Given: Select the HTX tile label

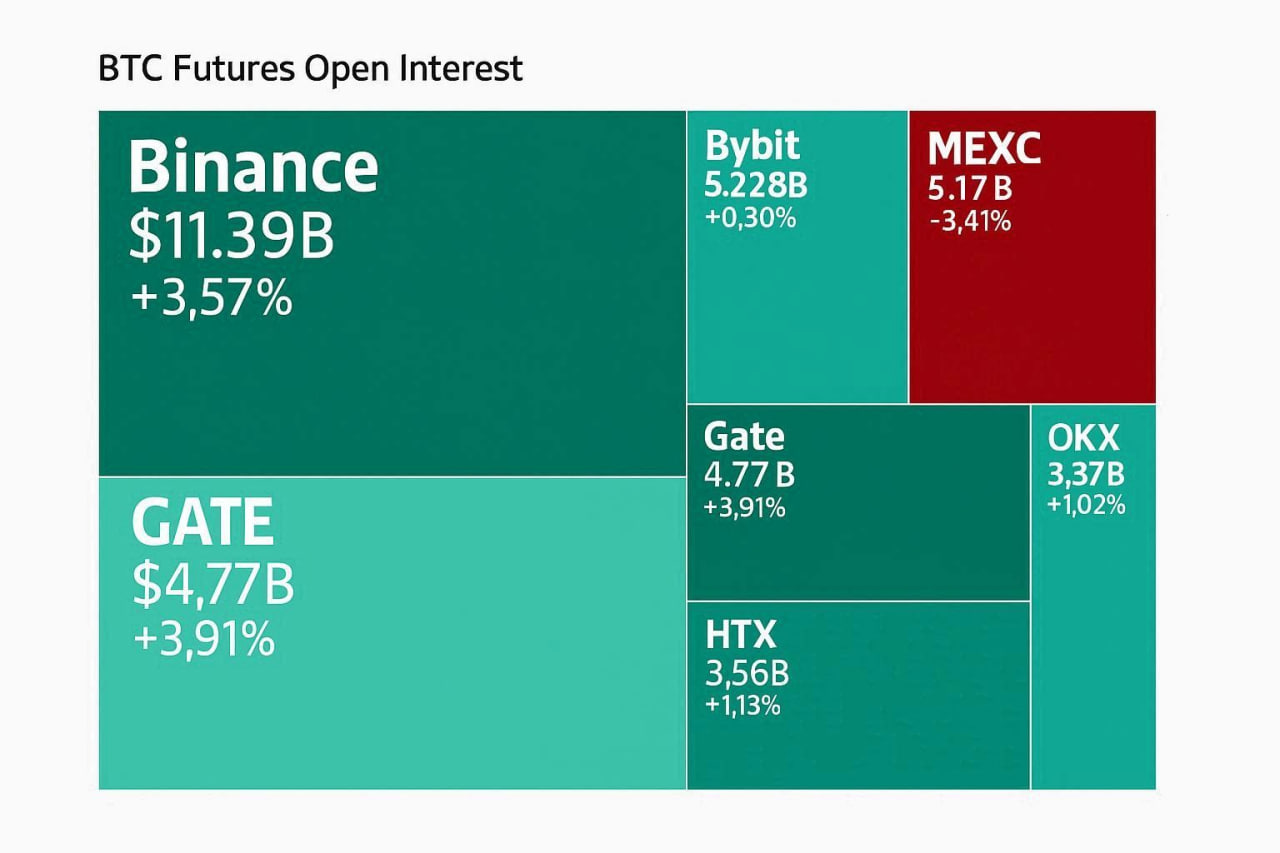Looking at the screenshot, I should 740,634.
